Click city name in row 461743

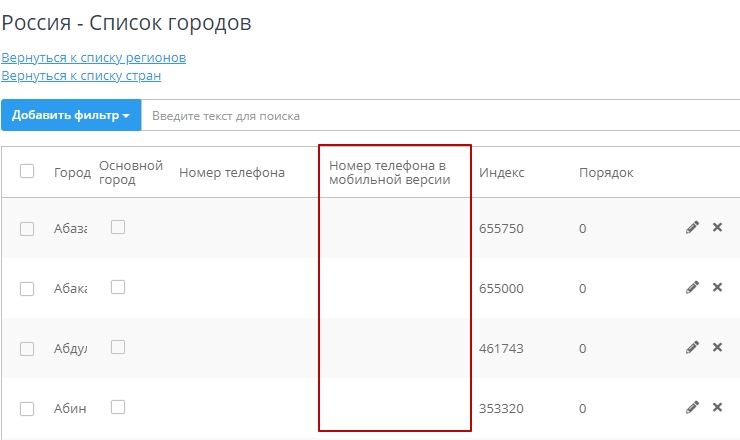(x=70, y=348)
